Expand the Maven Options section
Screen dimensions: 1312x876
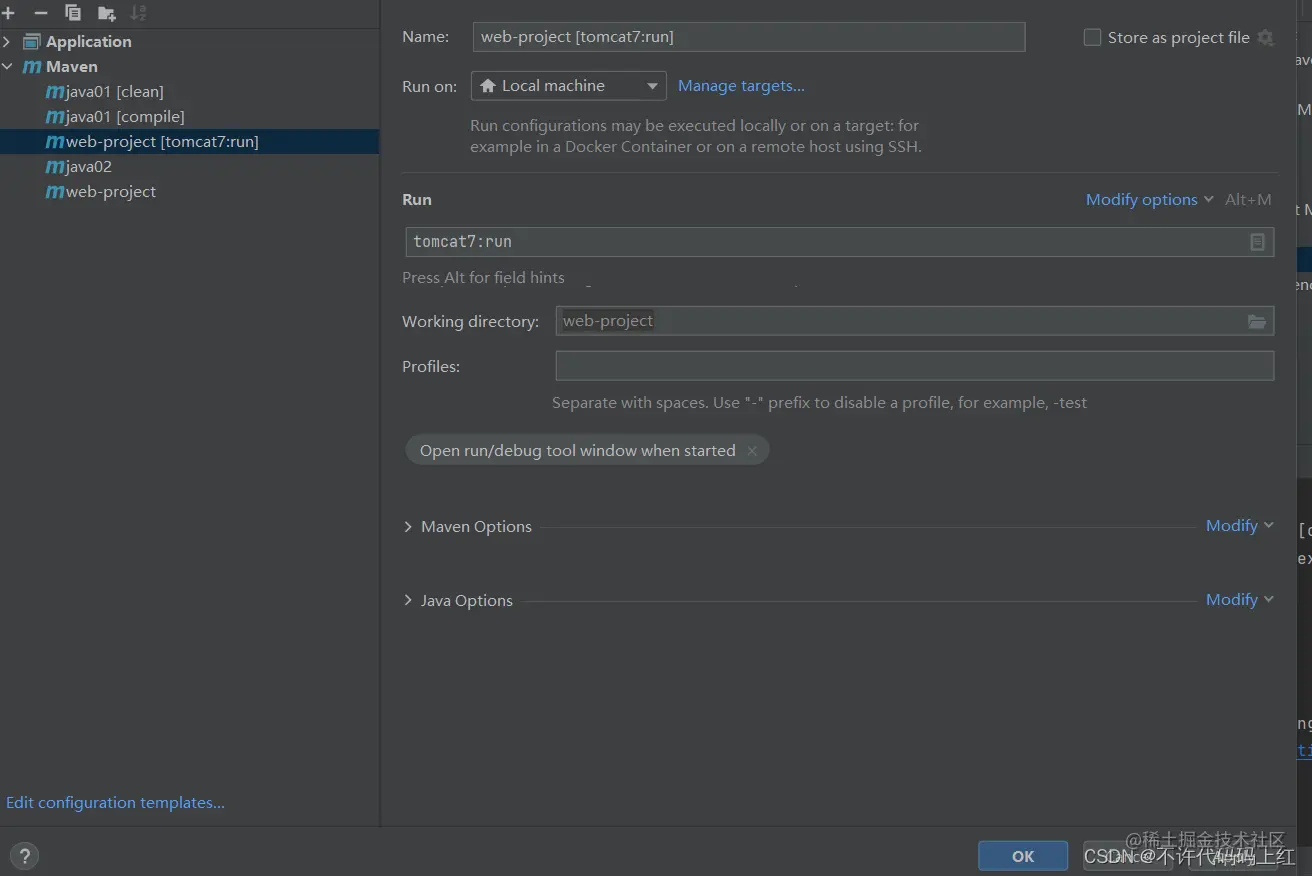[x=408, y=527]
